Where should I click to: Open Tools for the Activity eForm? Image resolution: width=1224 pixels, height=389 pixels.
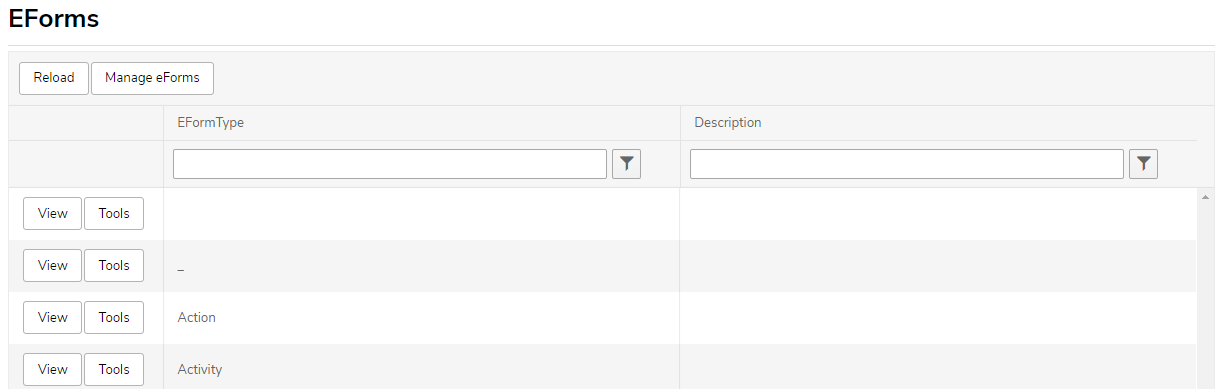tap(114, 370)
